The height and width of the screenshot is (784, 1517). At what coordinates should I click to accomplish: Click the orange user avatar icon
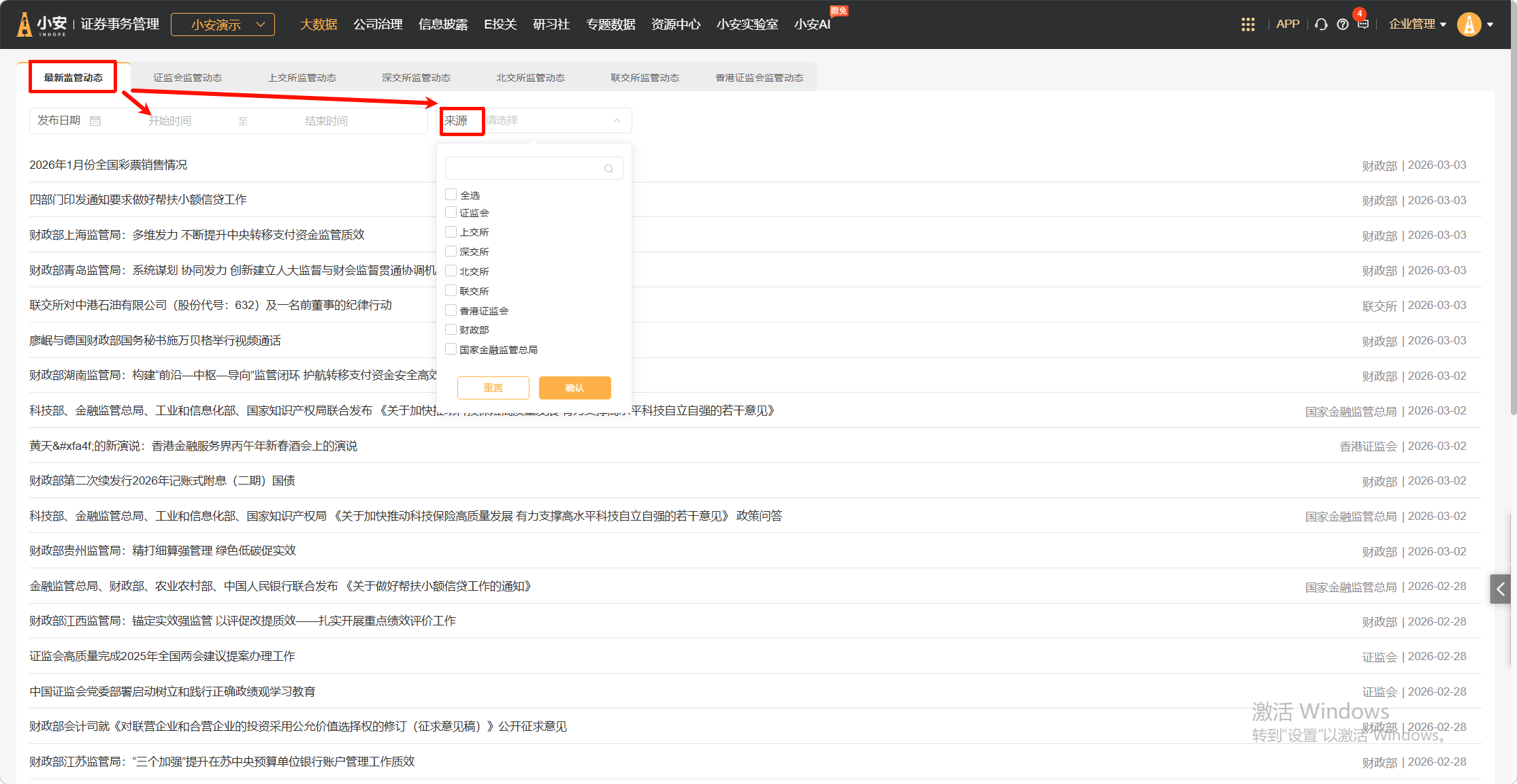[x=1469, y=24]
